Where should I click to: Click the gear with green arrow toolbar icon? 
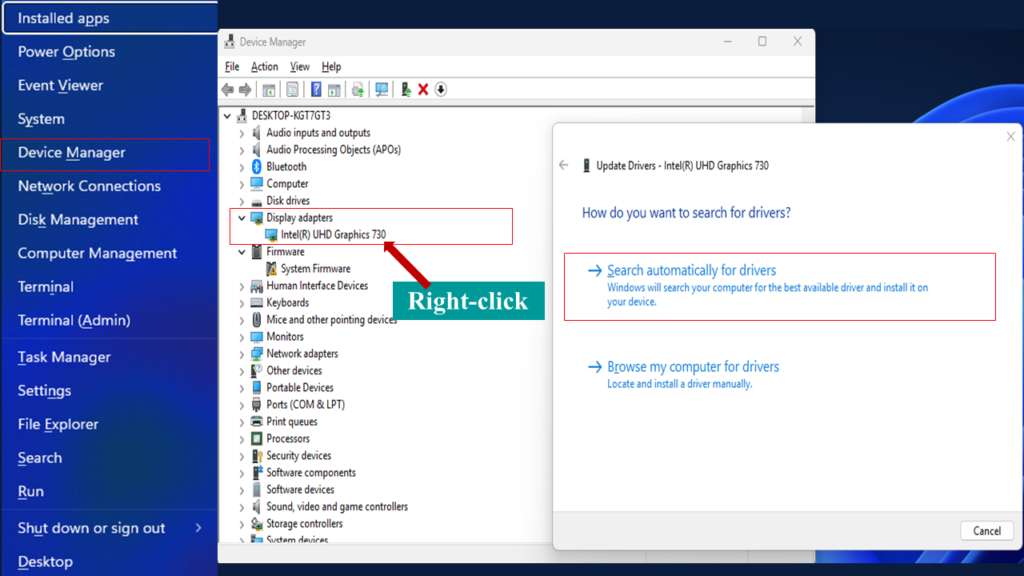(x=357, y=89)
